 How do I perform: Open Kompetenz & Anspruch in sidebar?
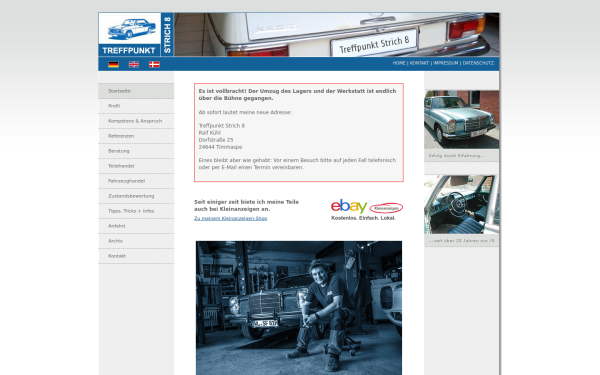[x=136, y=121]
